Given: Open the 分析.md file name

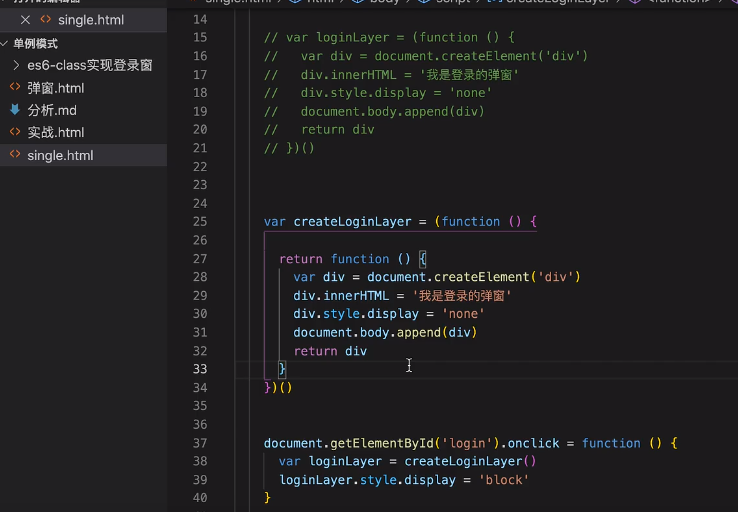Looking at the screenshot, I should coord(52,110).
